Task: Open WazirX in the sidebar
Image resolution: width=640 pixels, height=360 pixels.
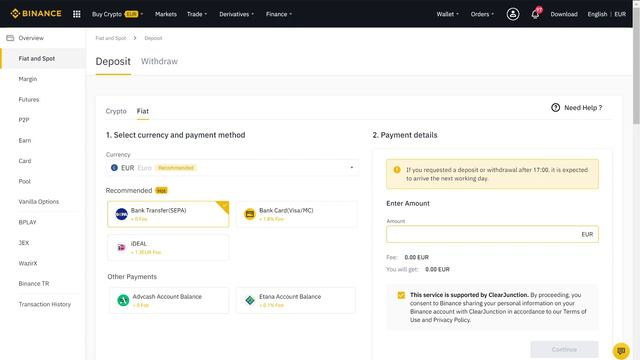Action: click(28, 263)
